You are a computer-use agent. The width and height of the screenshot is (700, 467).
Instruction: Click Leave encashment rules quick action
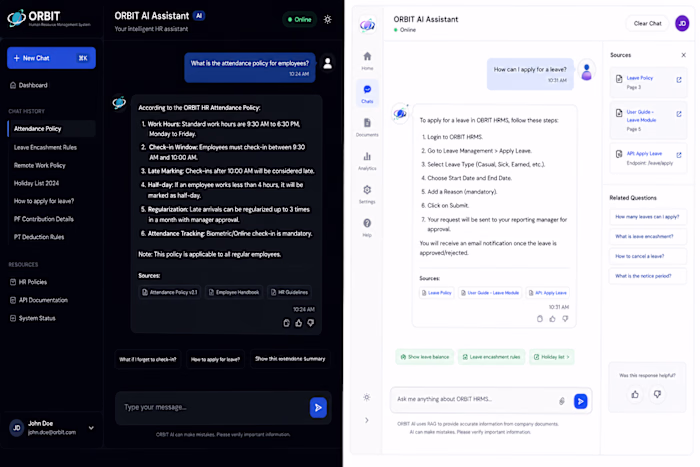coord(491,357)
